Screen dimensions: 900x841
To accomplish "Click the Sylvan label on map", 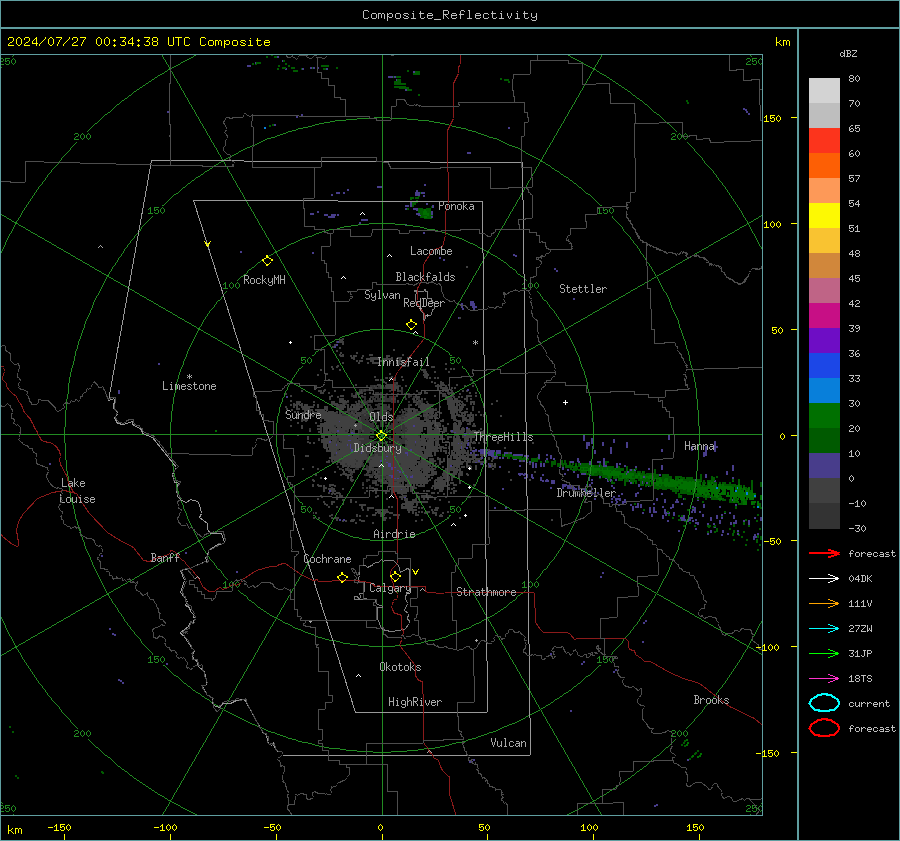I will coord(382,295).
